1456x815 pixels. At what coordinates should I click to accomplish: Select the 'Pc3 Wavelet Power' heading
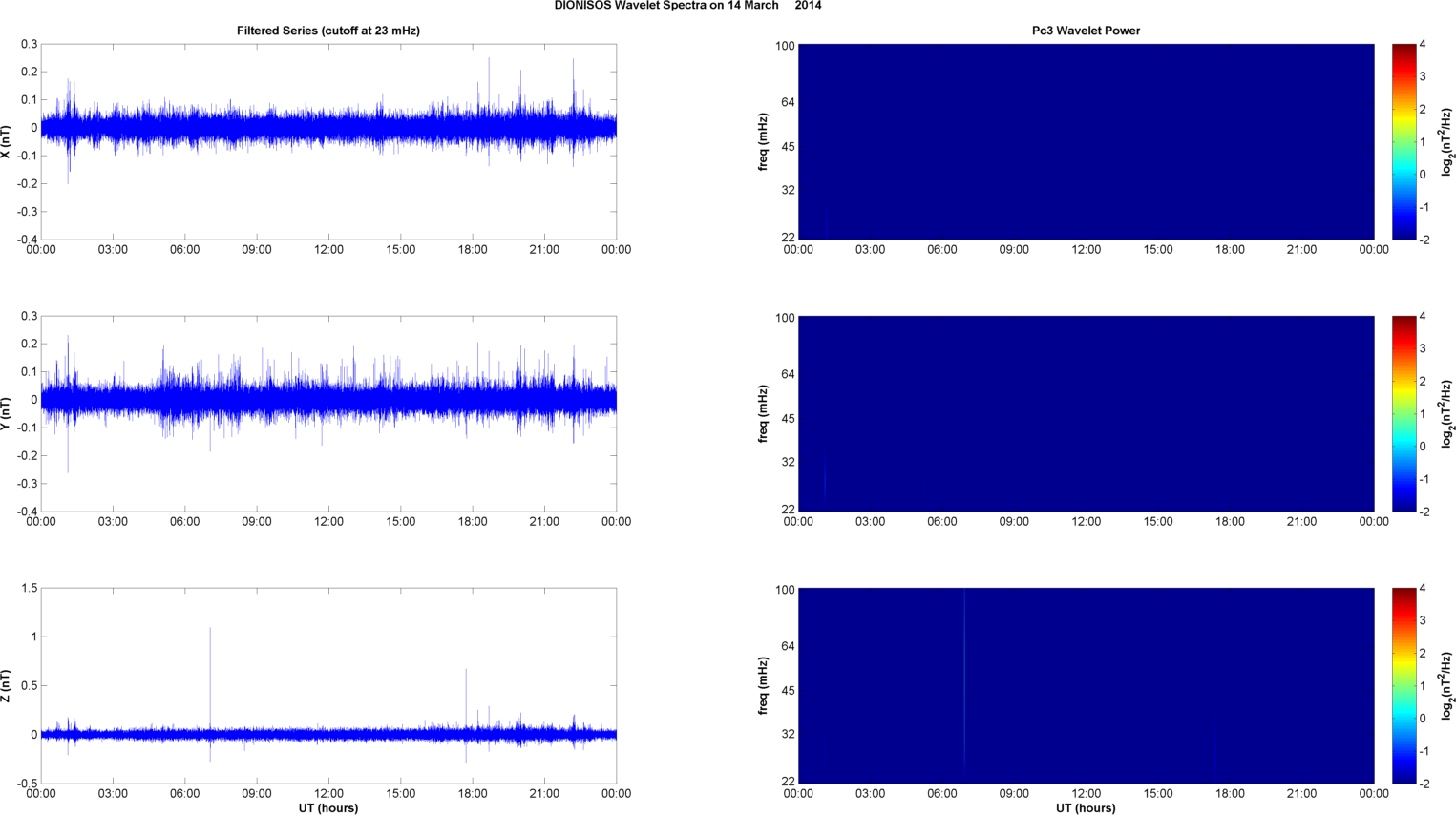click(x=1086, y=31)
